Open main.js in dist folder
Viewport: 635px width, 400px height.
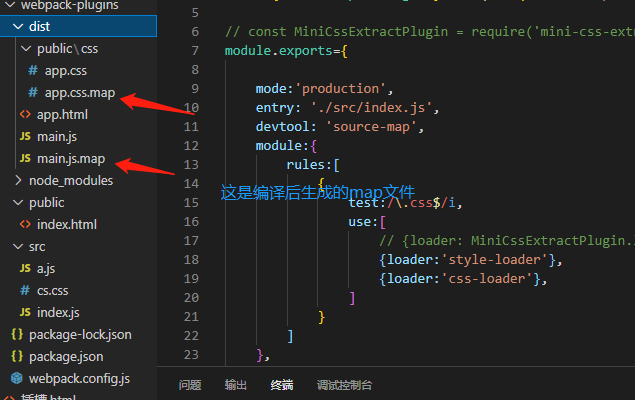pos(57,137)
